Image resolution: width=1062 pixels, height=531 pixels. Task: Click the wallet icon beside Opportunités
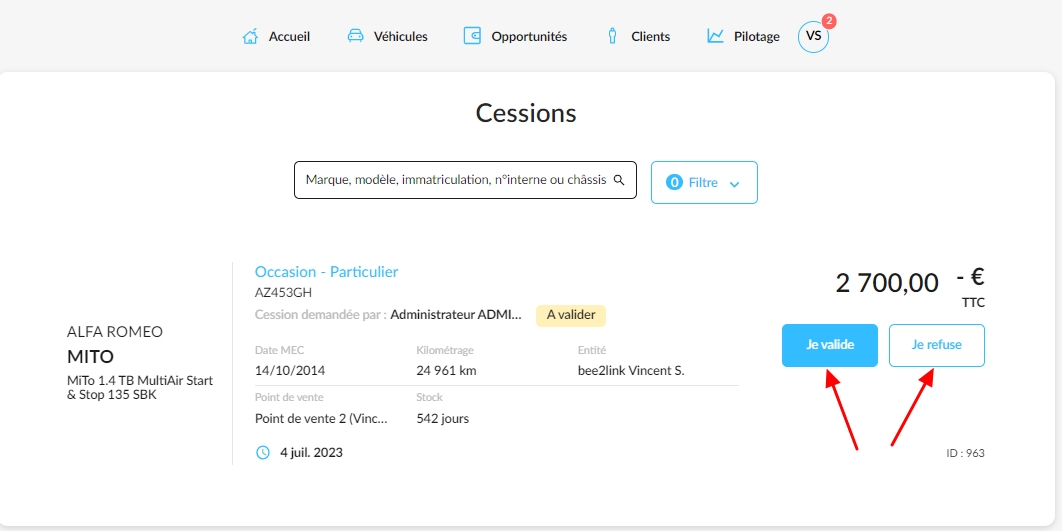pos(472,36)
